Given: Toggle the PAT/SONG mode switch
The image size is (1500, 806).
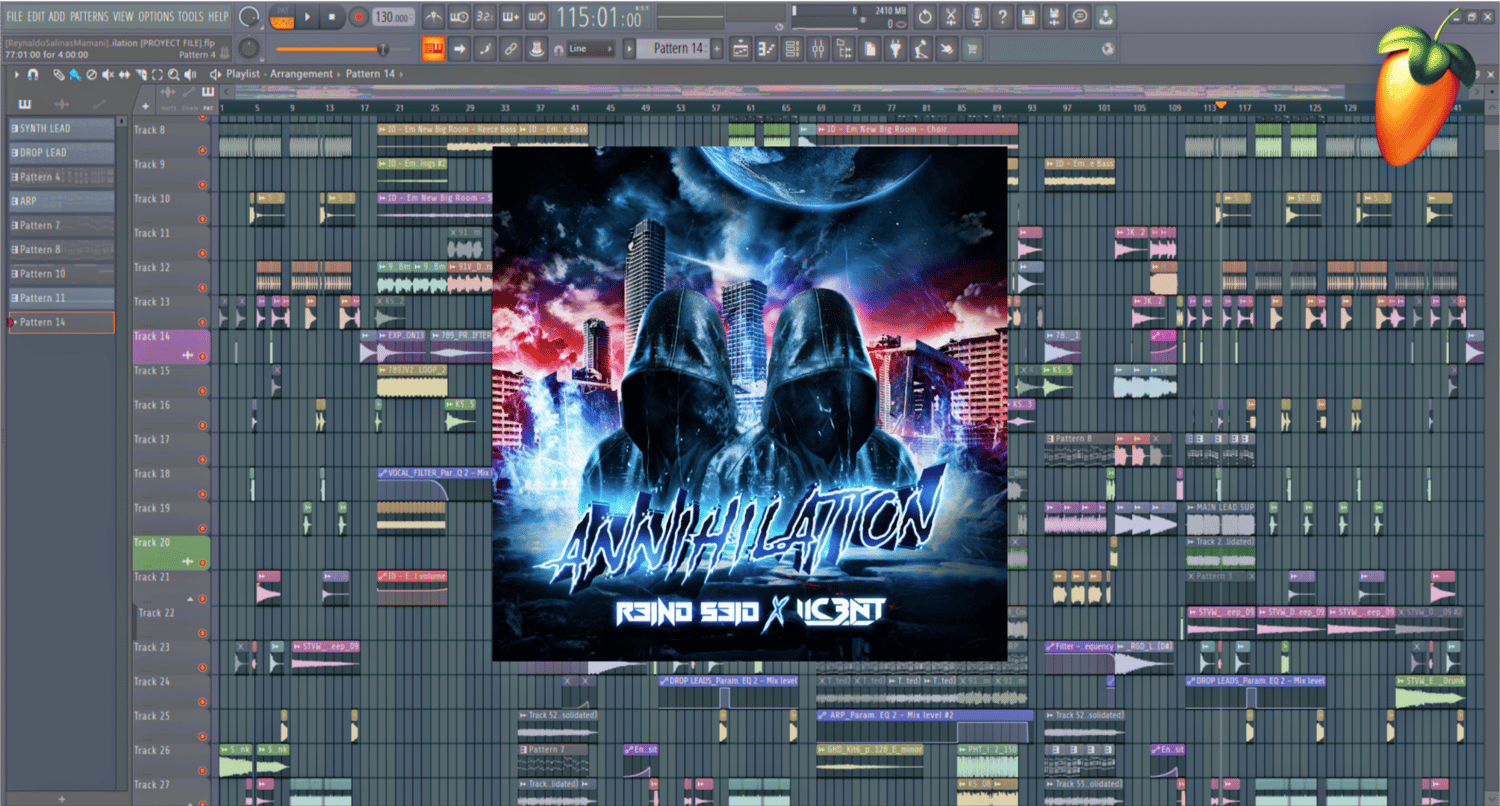Looking at the screenshot, I should 283,17.
